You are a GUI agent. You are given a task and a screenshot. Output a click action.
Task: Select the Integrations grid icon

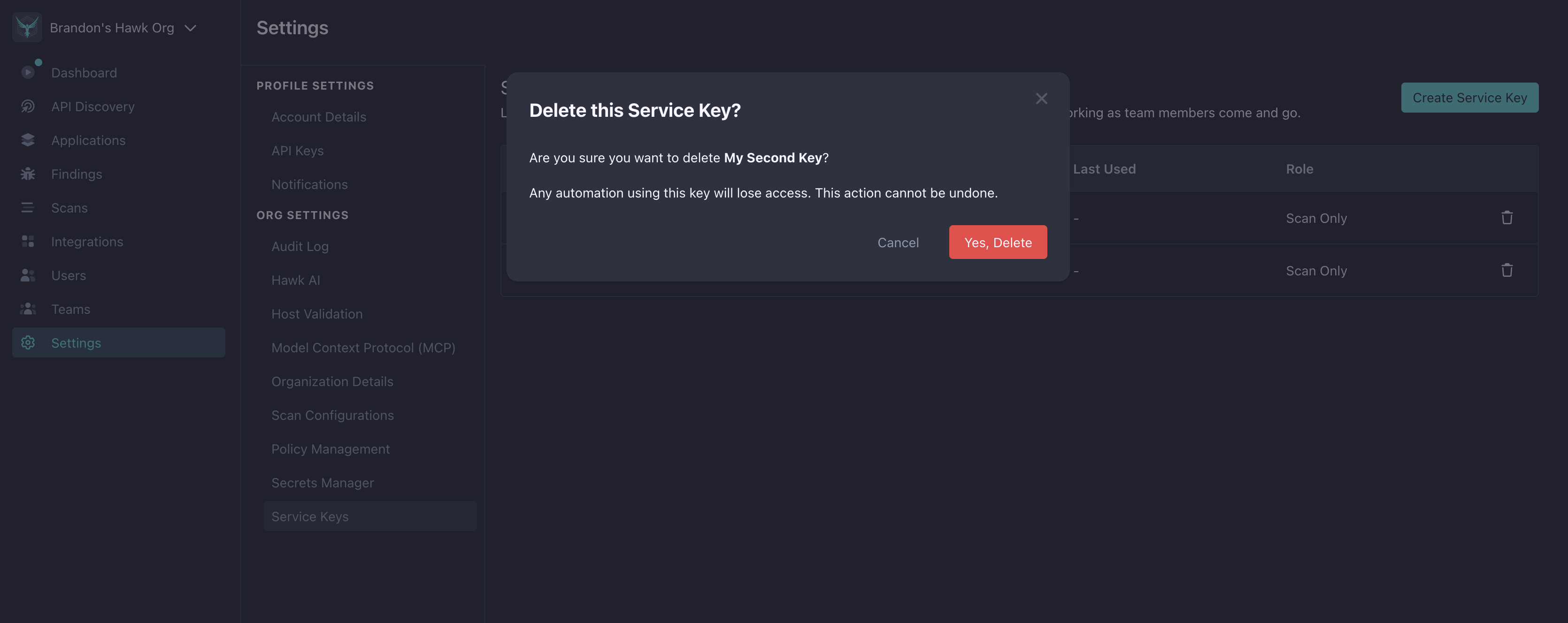[27, 242]
